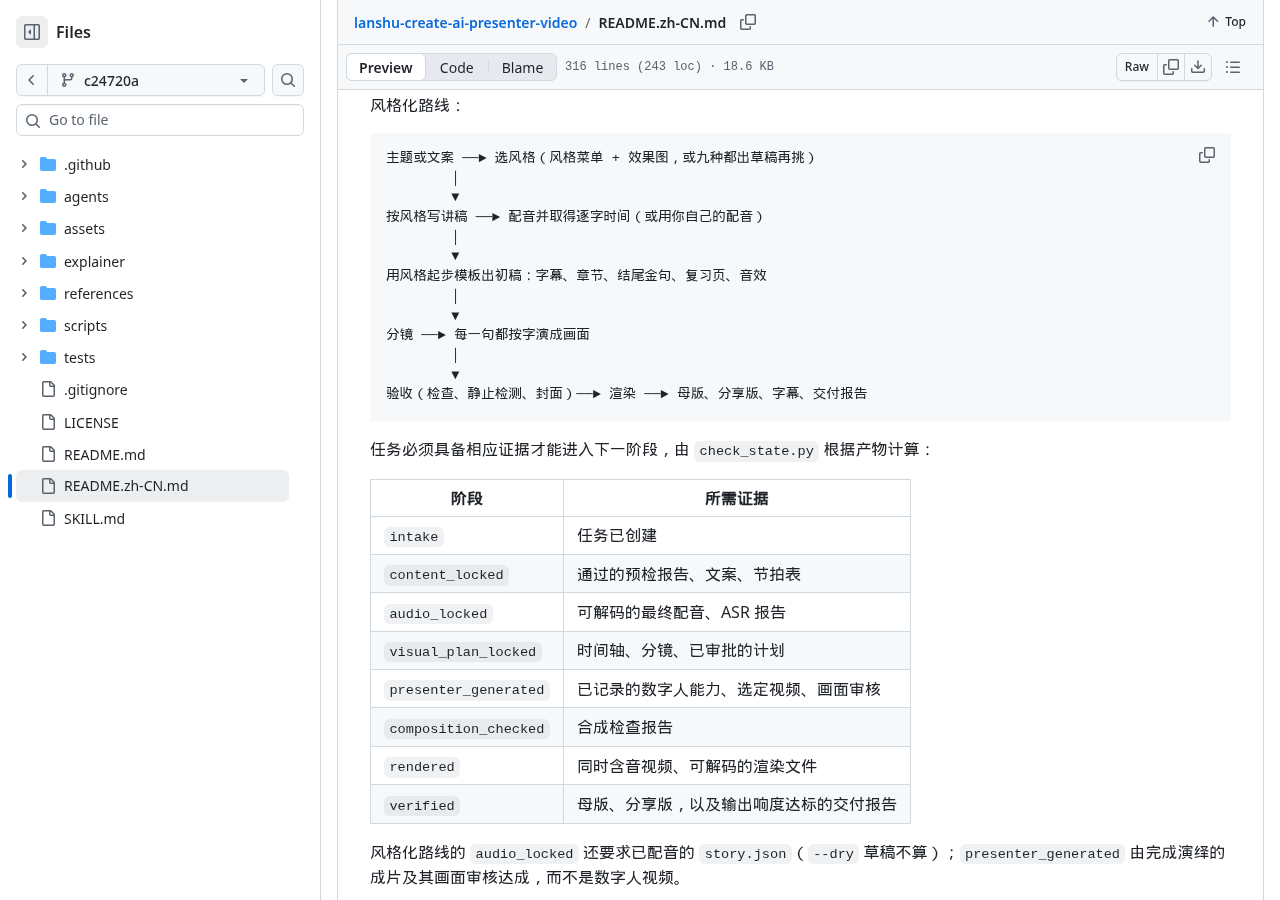The width and height of the screenshot is (1280, 900).
Task: Jump to Top of the page
Action: [x=1226, y=22]
